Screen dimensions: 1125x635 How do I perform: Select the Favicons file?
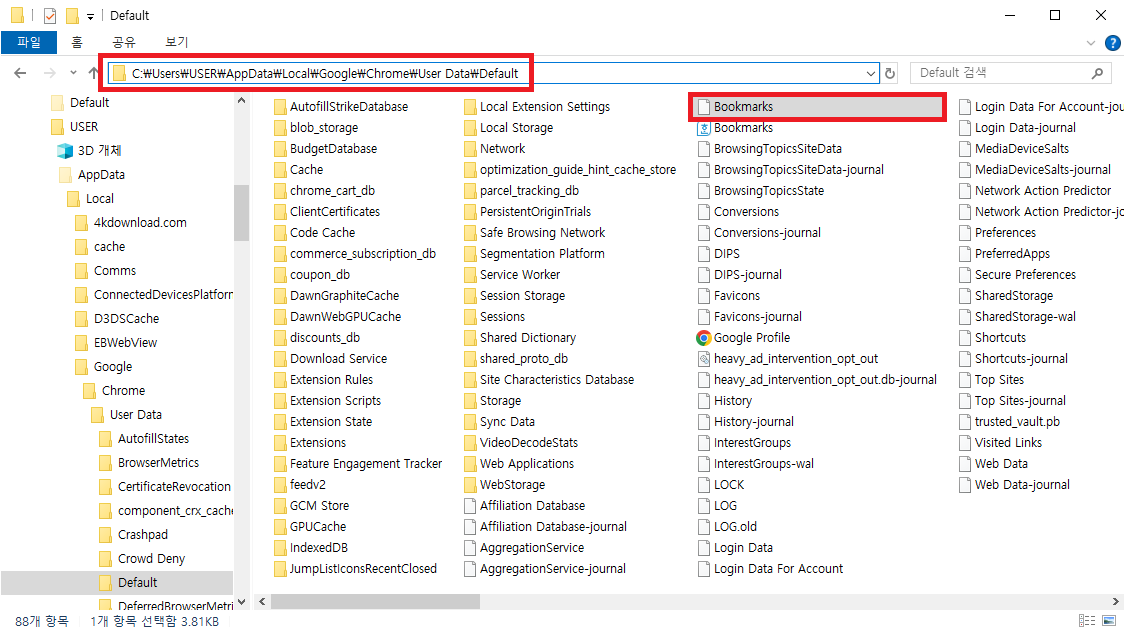(737, 296)
